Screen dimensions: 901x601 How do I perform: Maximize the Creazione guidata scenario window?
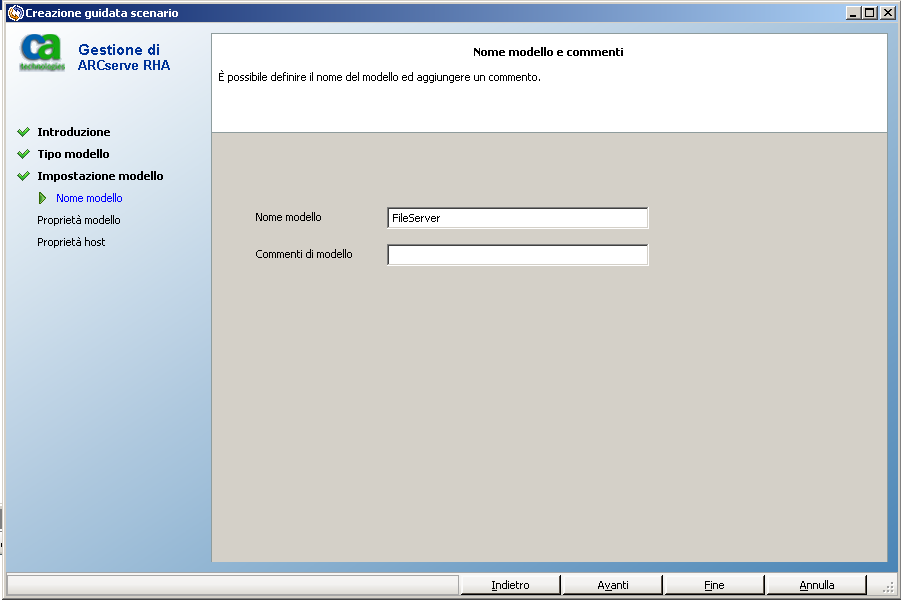pos(870,13)
